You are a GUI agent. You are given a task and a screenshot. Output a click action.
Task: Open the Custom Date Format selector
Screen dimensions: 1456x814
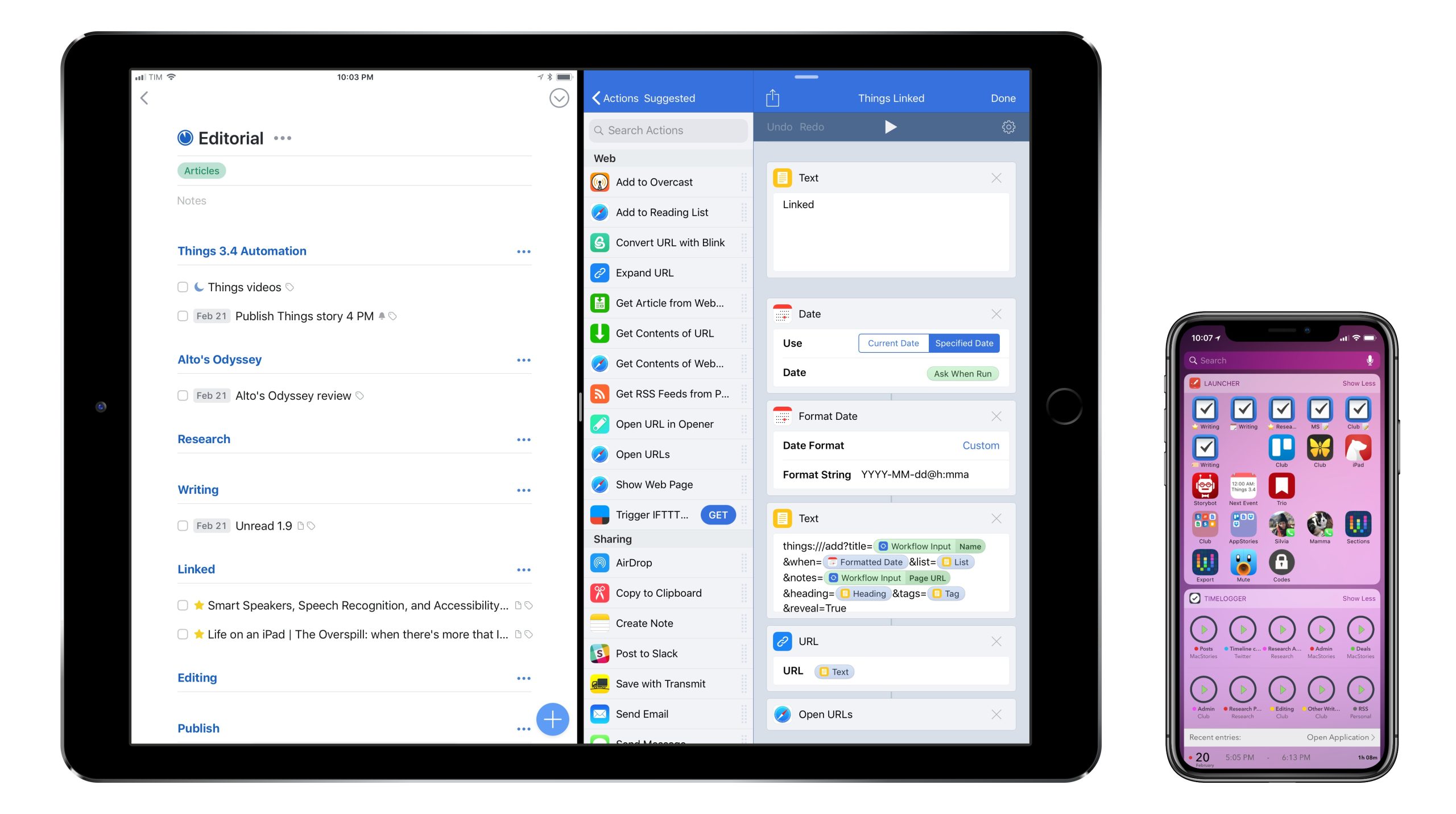(980, 445)
